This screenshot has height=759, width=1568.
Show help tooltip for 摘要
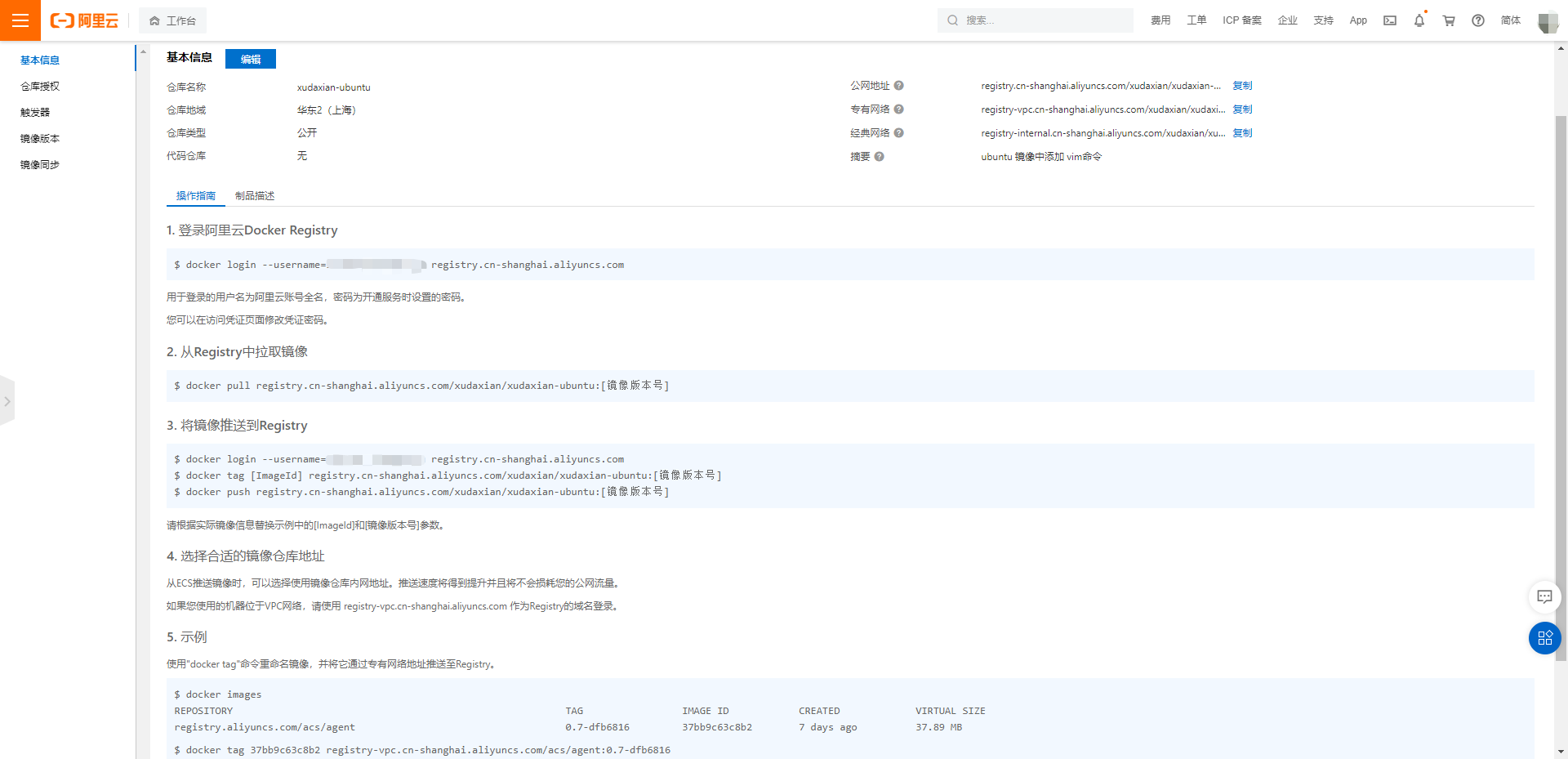[x=879, y=157]
